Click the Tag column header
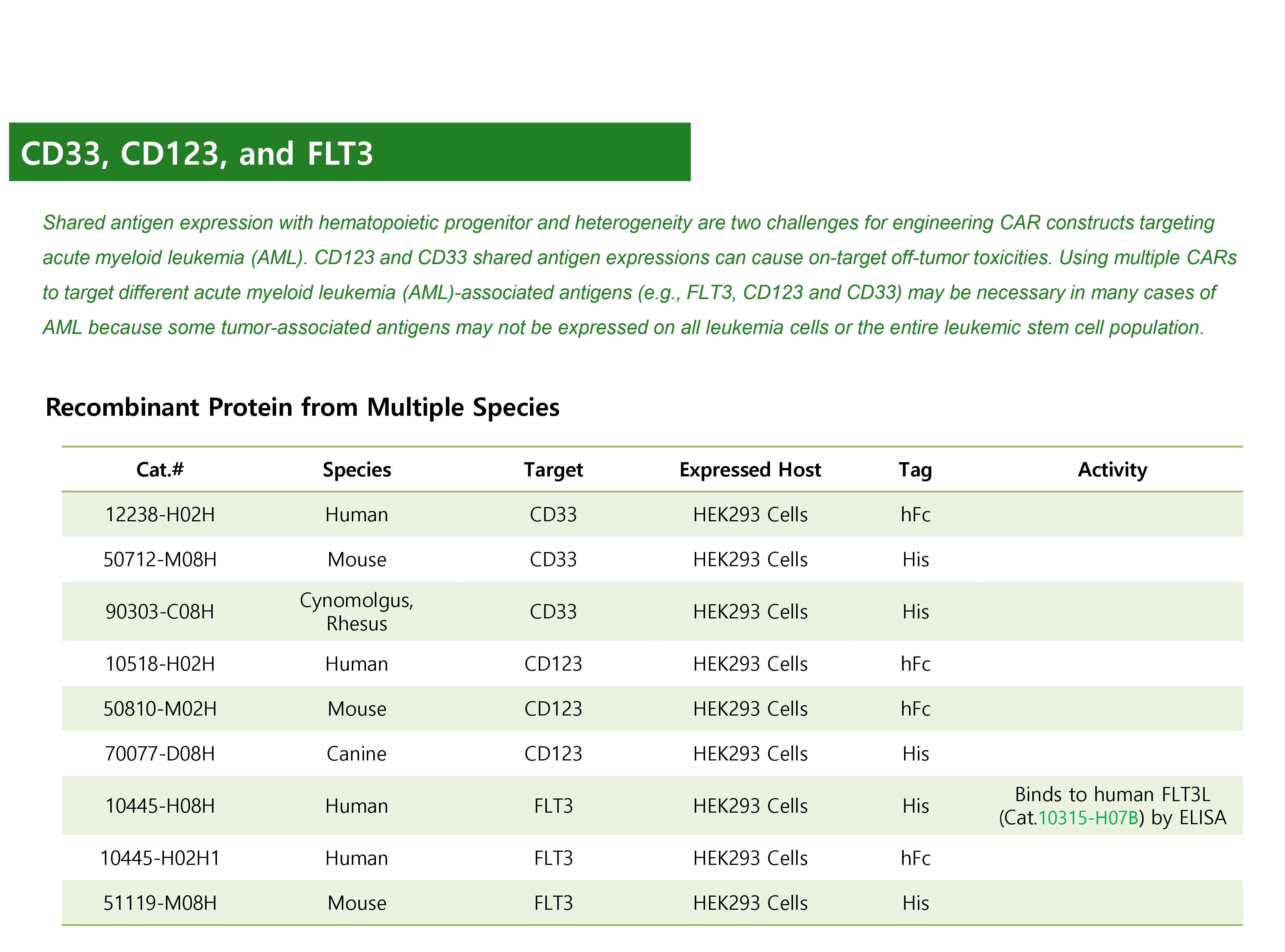The image size is (1285, 952). click(x=915, y=470)
